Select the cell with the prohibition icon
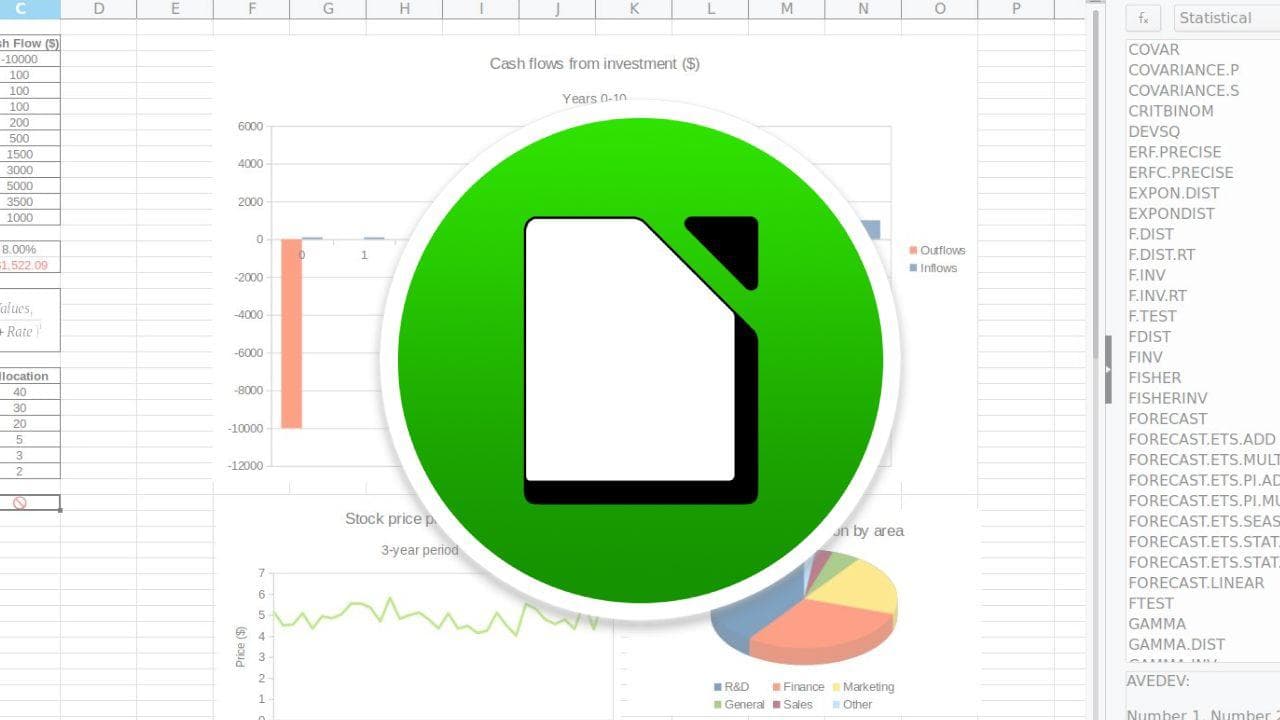 [20, 503]
